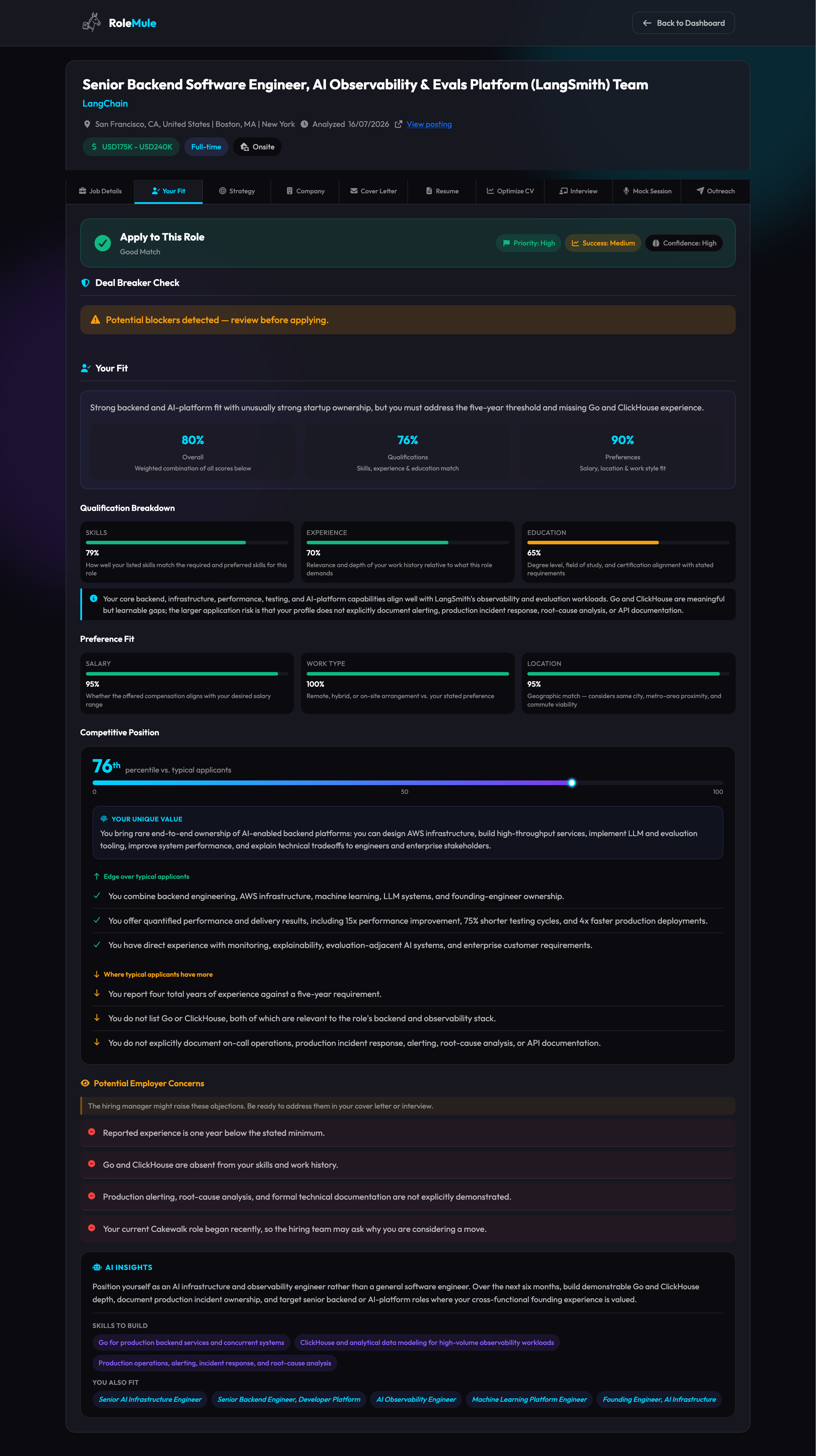Go to the Cover Letter tab
The width and height of the screenshot is (816, 1456).
click(x=374, y=192)
